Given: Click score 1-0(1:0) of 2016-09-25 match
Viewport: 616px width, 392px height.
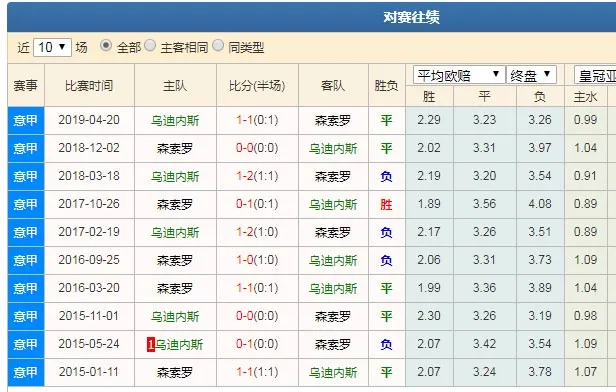Looking at the screenshot, I should tap(257, 260).
